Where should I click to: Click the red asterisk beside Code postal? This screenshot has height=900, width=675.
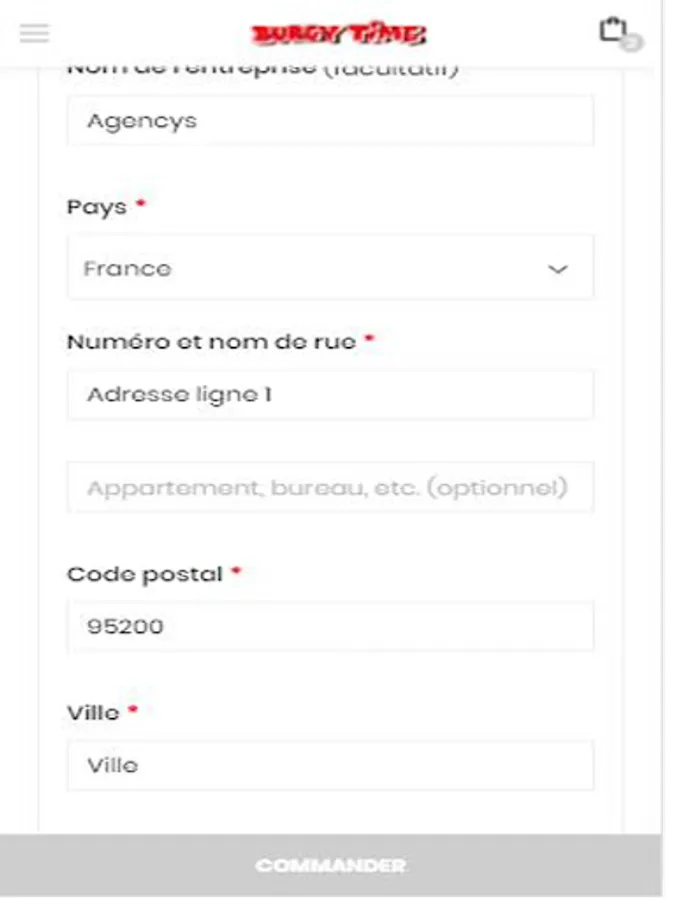(236, 572)
